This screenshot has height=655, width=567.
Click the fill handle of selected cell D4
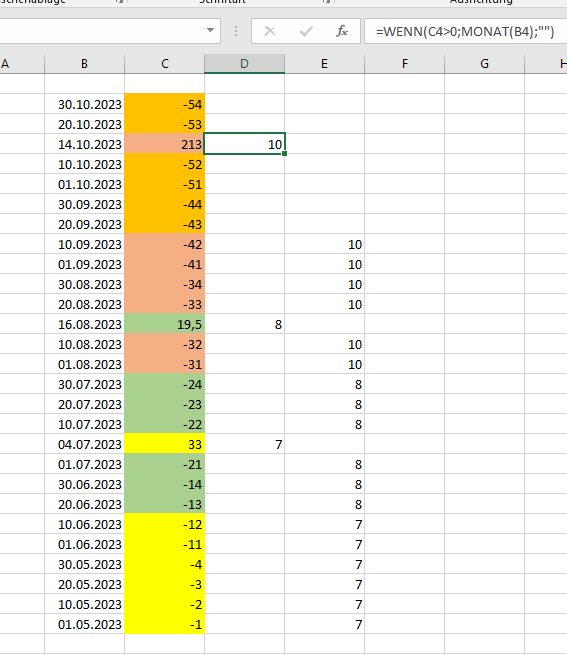(285, 154)
